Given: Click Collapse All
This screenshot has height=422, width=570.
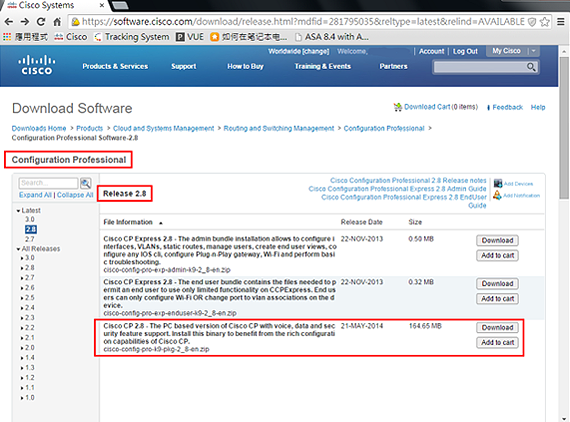Looking at the screenshot, I should tap(75, 195).
